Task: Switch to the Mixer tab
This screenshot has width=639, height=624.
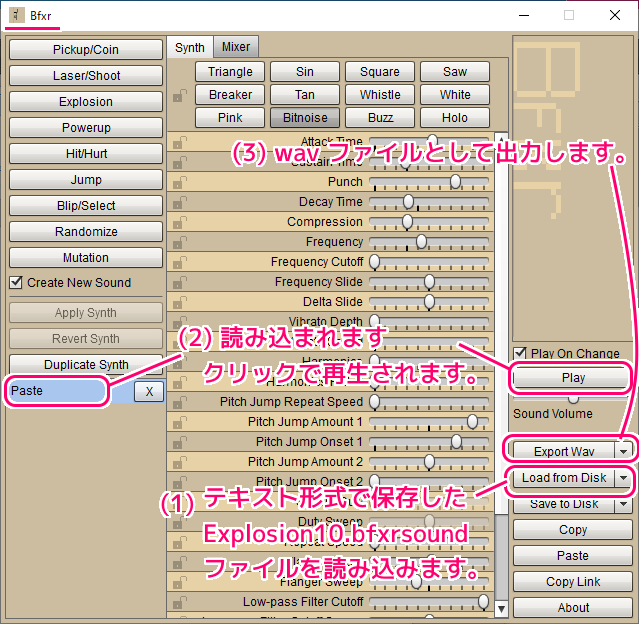Action: (236, 47)
